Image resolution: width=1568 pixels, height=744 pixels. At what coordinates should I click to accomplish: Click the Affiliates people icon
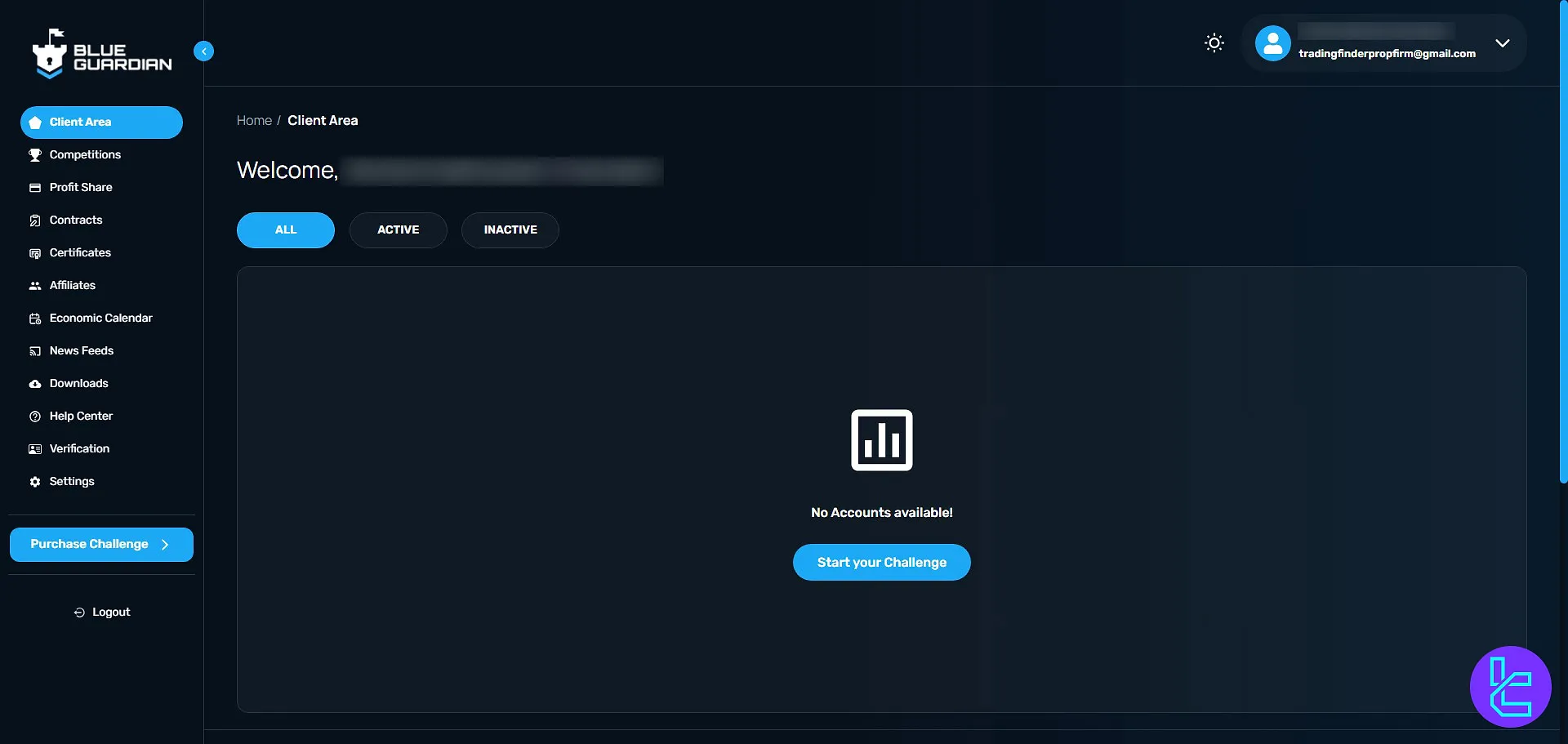(x=35, y=286)
